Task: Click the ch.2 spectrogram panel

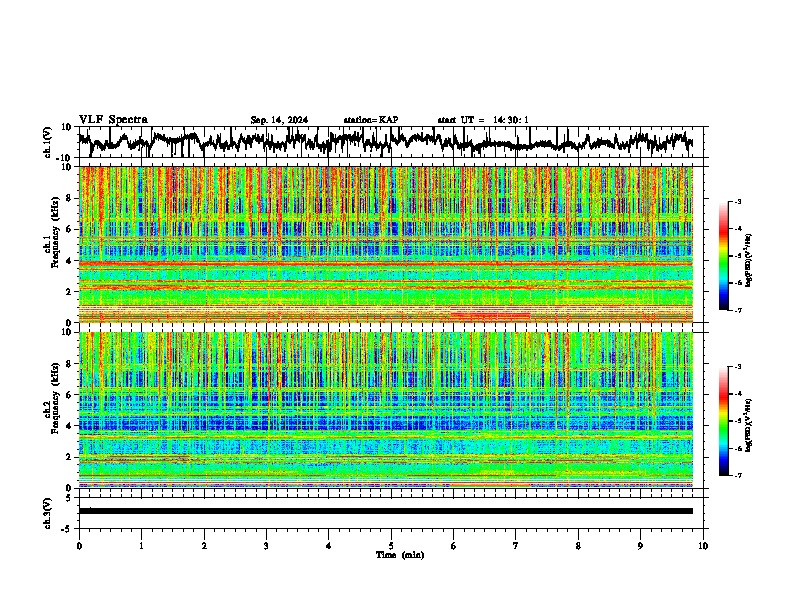Action: [385, 410]
